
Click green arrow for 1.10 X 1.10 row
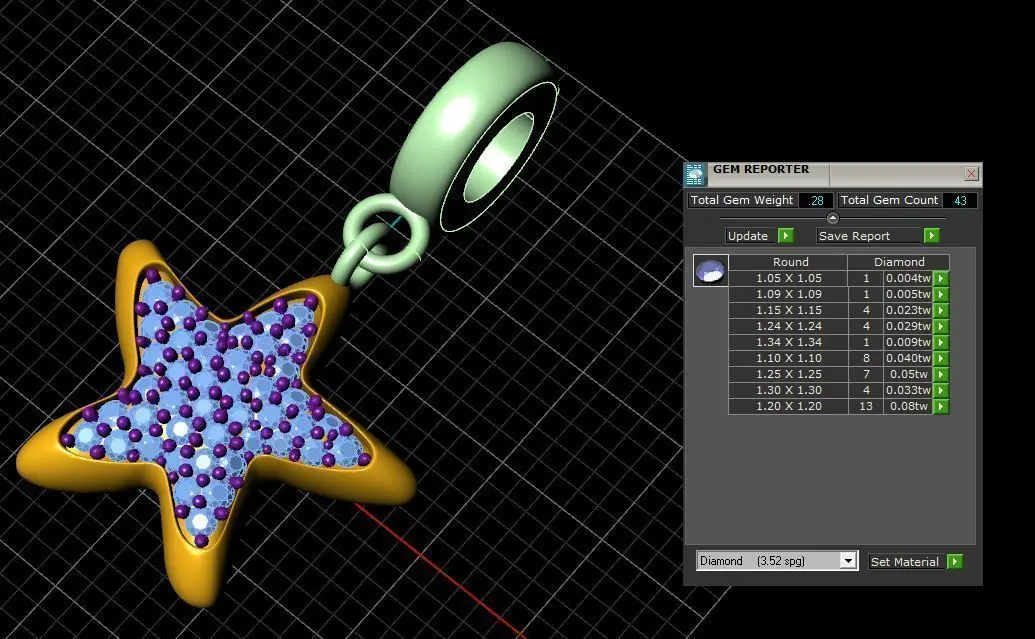[x=941, y=358]
